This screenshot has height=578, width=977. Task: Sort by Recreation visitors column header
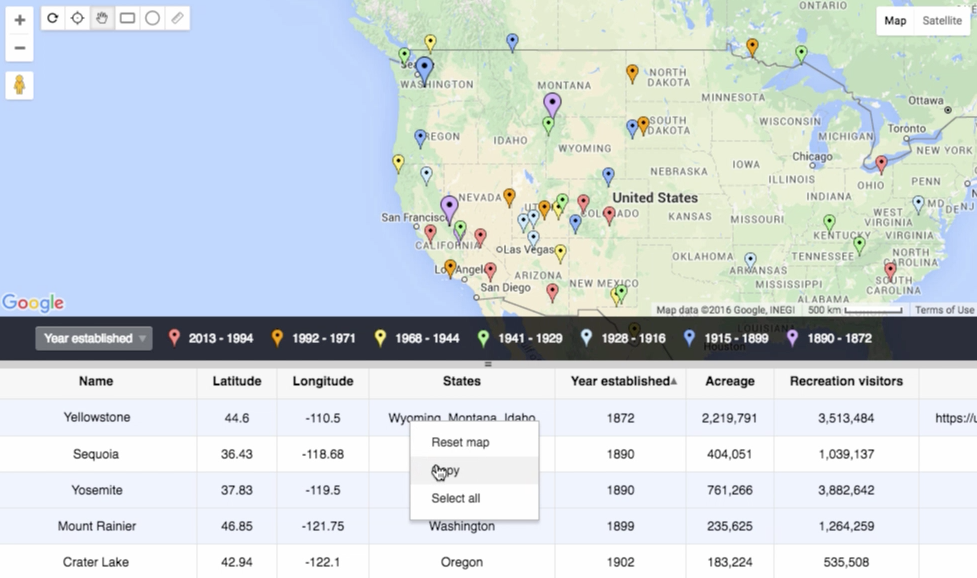tap(846, 381)
